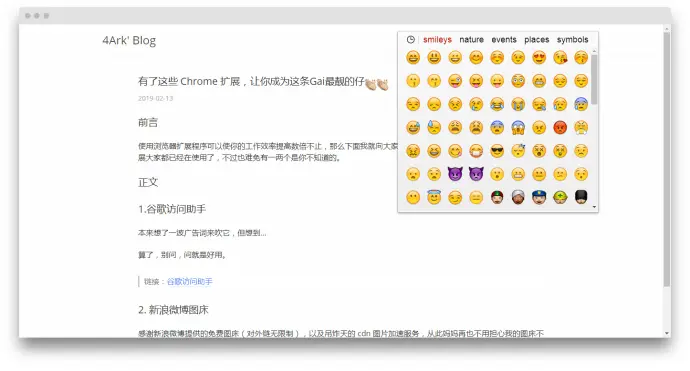
Task: Select the red pouting angry face emoji
Action: 560,128
